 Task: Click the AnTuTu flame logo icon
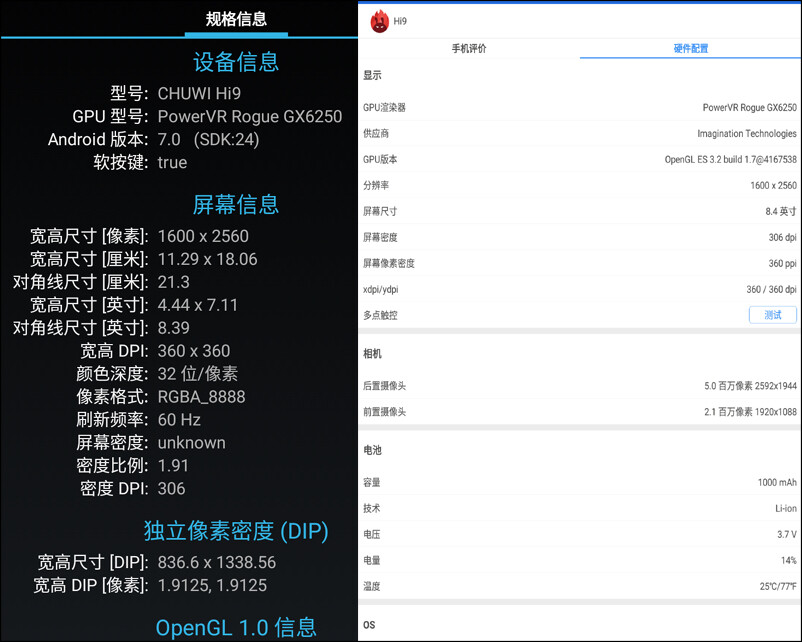pyautogui.click(x=380, y=21)
